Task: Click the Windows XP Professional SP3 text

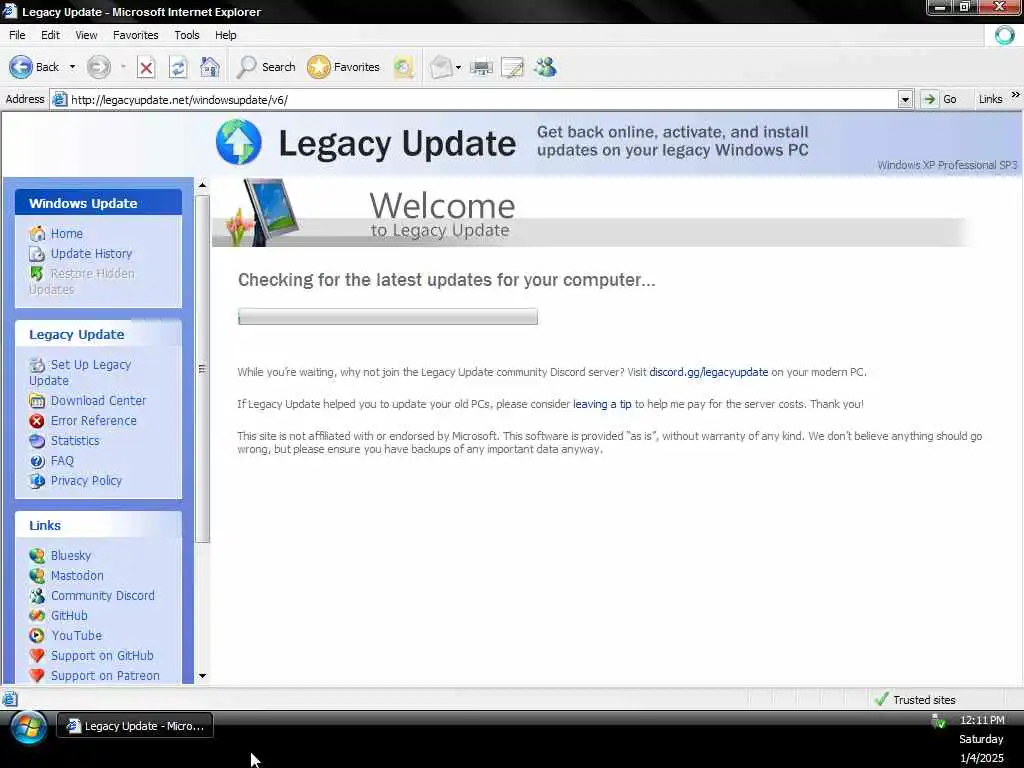Action: [x=947, y=165]
